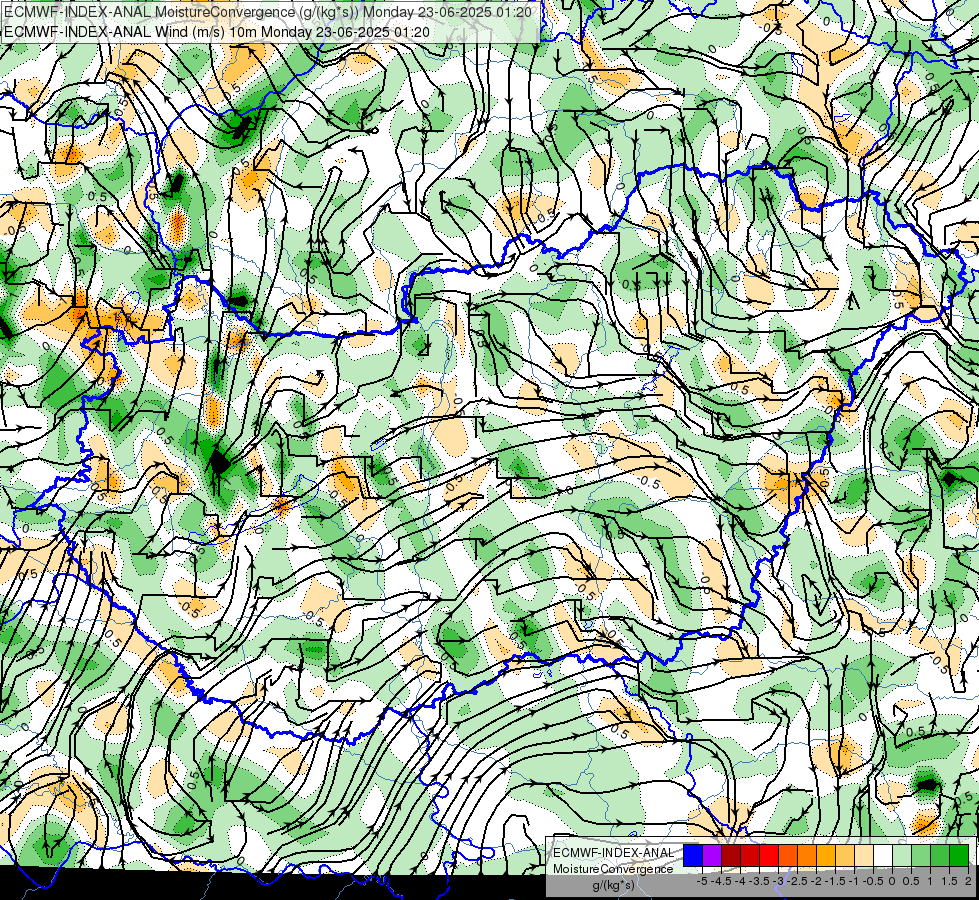Click the '-3' legend tick label
Viewport: 979px width, 900px height.
click(x=779, y=881)
